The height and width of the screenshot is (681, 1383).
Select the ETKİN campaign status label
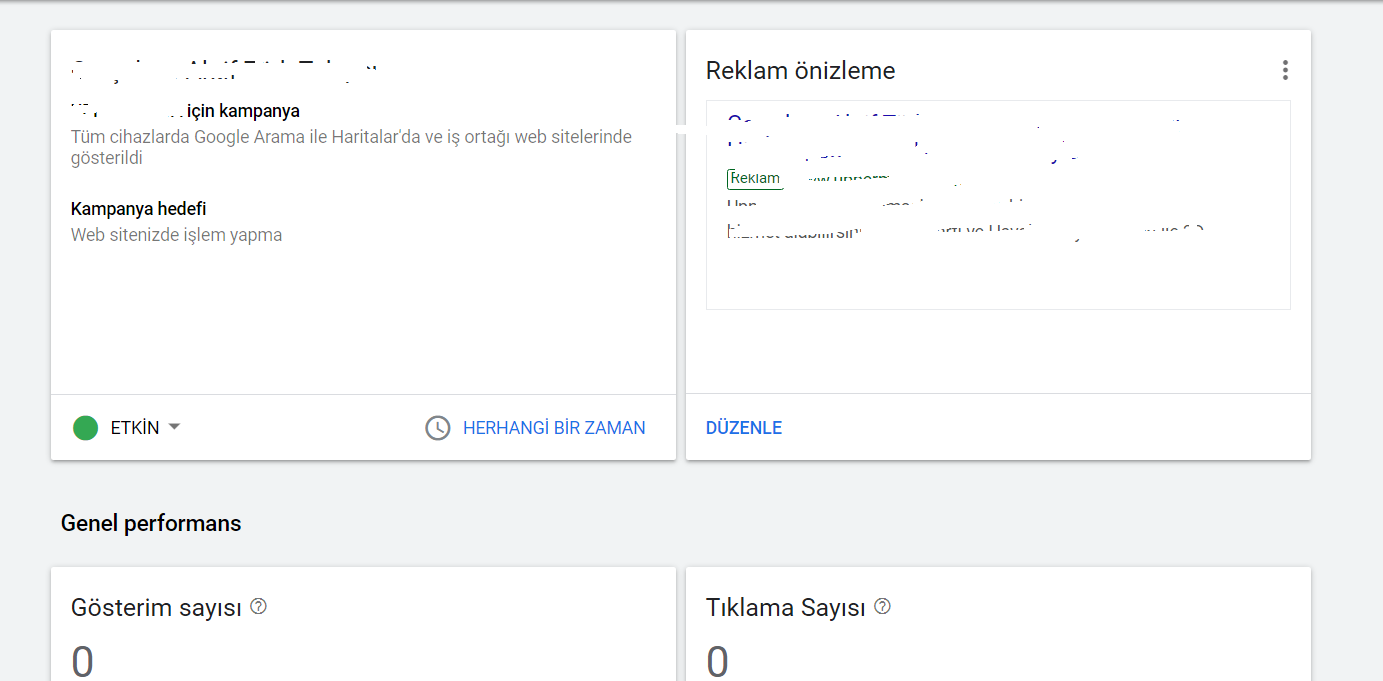[135, 428]
